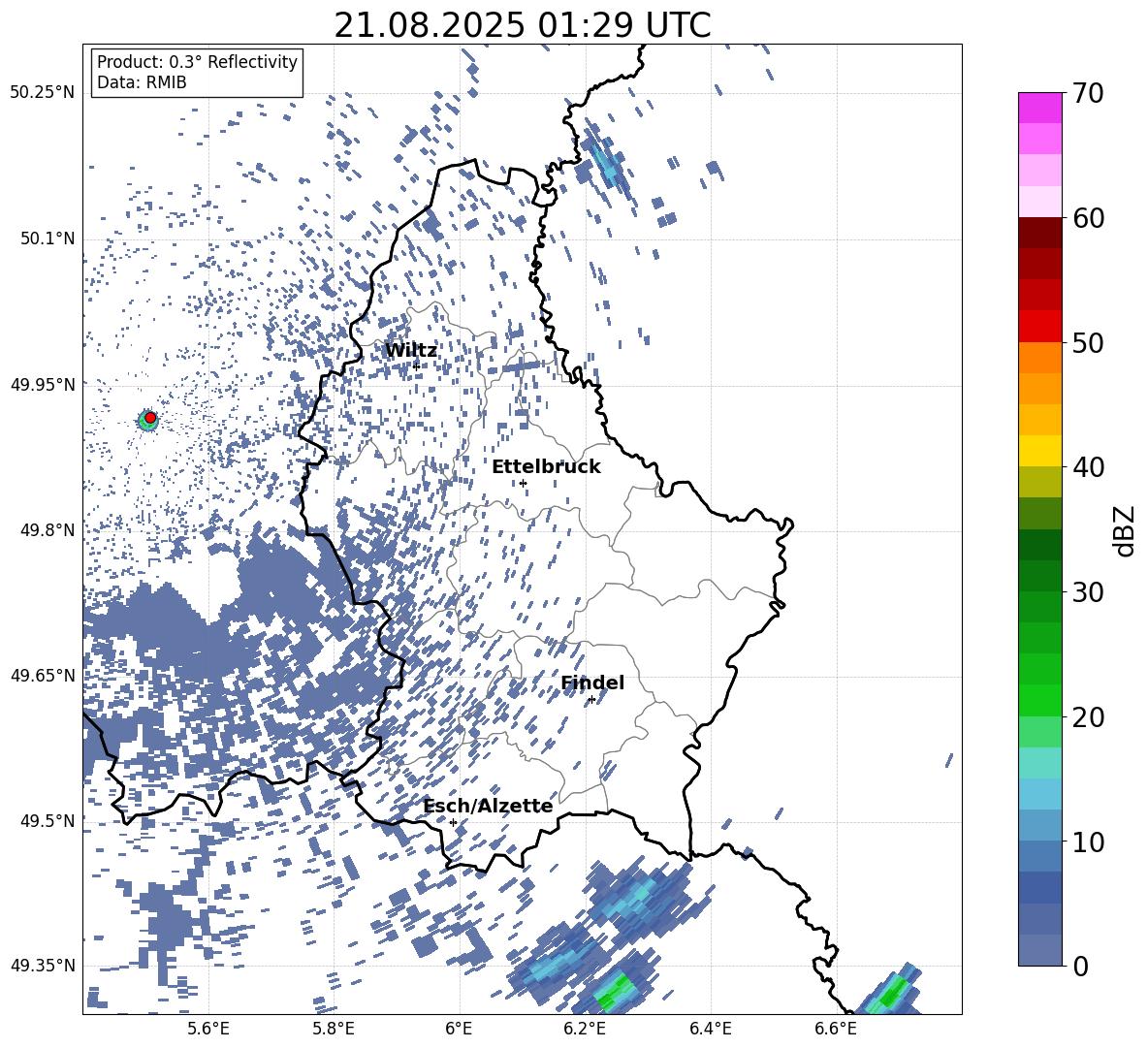Select the Ettelbruck city label
This screenshot has width=1148, height=1048.
546,467
